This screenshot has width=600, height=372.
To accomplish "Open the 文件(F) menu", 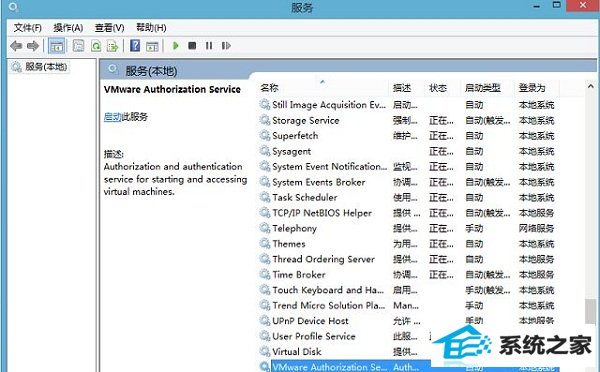I will (x=28, y=28).
